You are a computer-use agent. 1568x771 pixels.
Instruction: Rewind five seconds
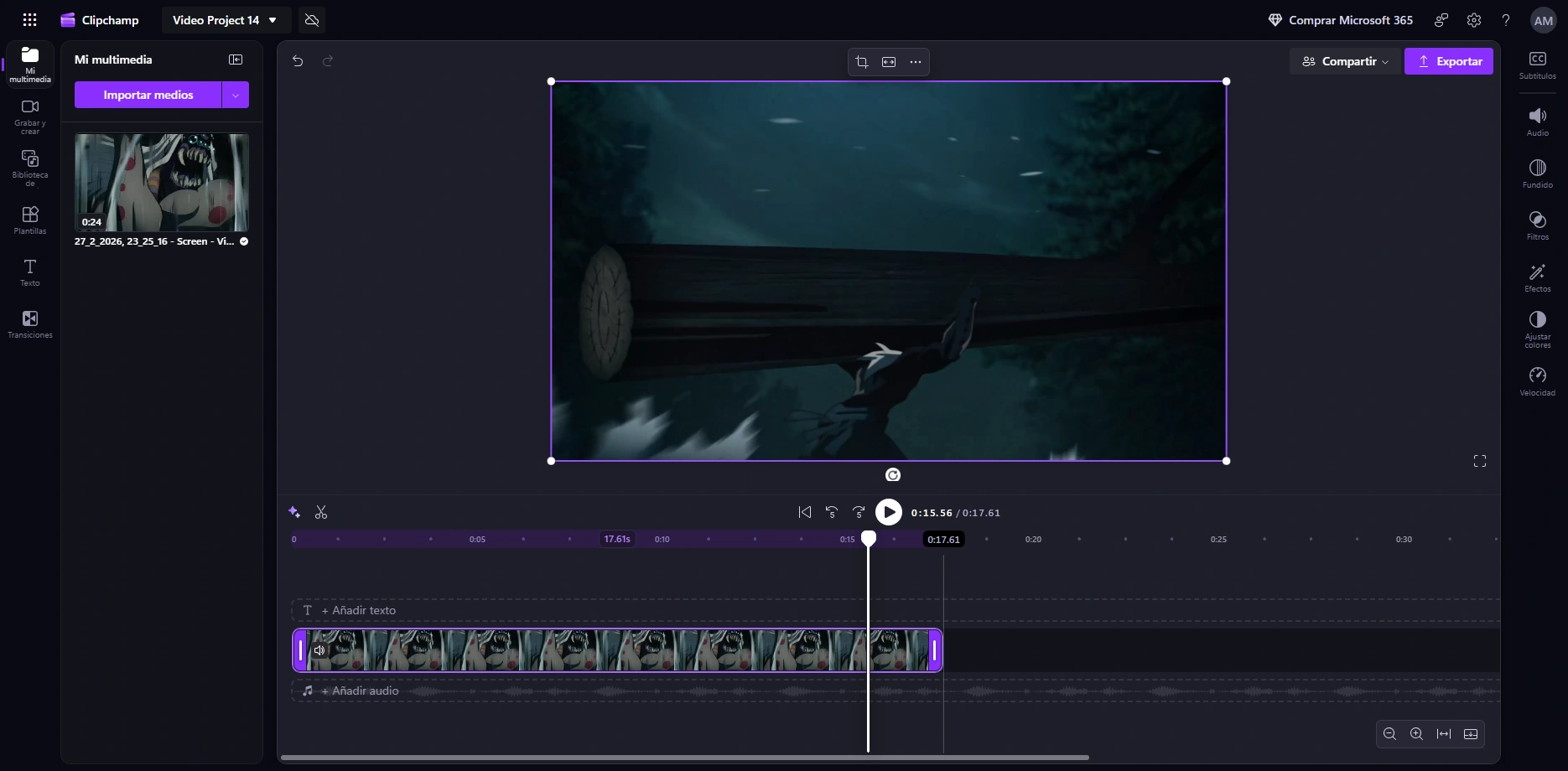click(x=832, y=512)
